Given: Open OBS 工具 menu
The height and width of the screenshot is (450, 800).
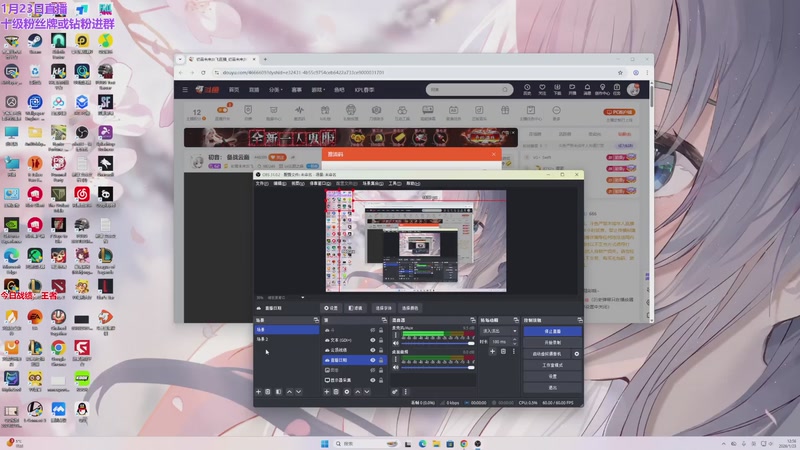Looking at the screenshot, I should 395,184.
